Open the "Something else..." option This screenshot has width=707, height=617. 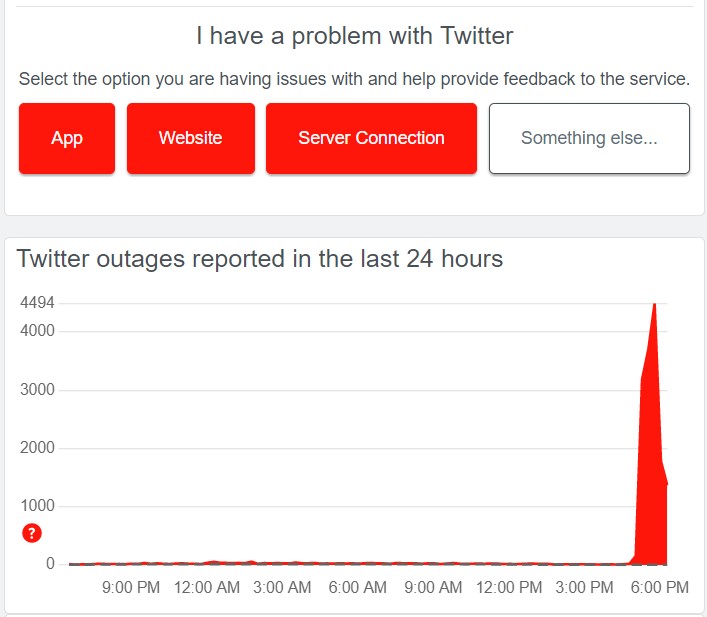(x=589, y=139)
